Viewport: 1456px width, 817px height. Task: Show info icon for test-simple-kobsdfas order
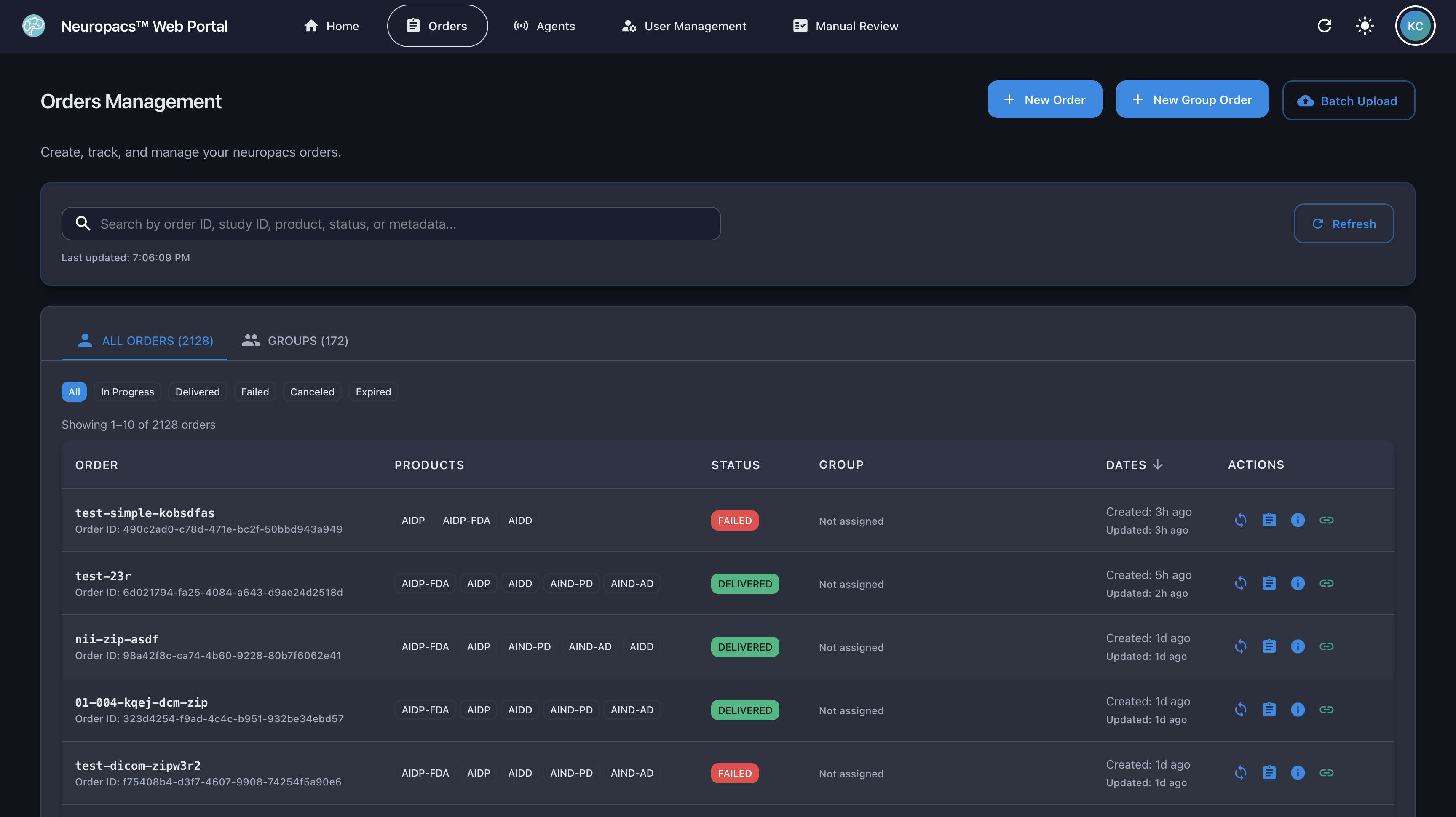click(1298, 520)
